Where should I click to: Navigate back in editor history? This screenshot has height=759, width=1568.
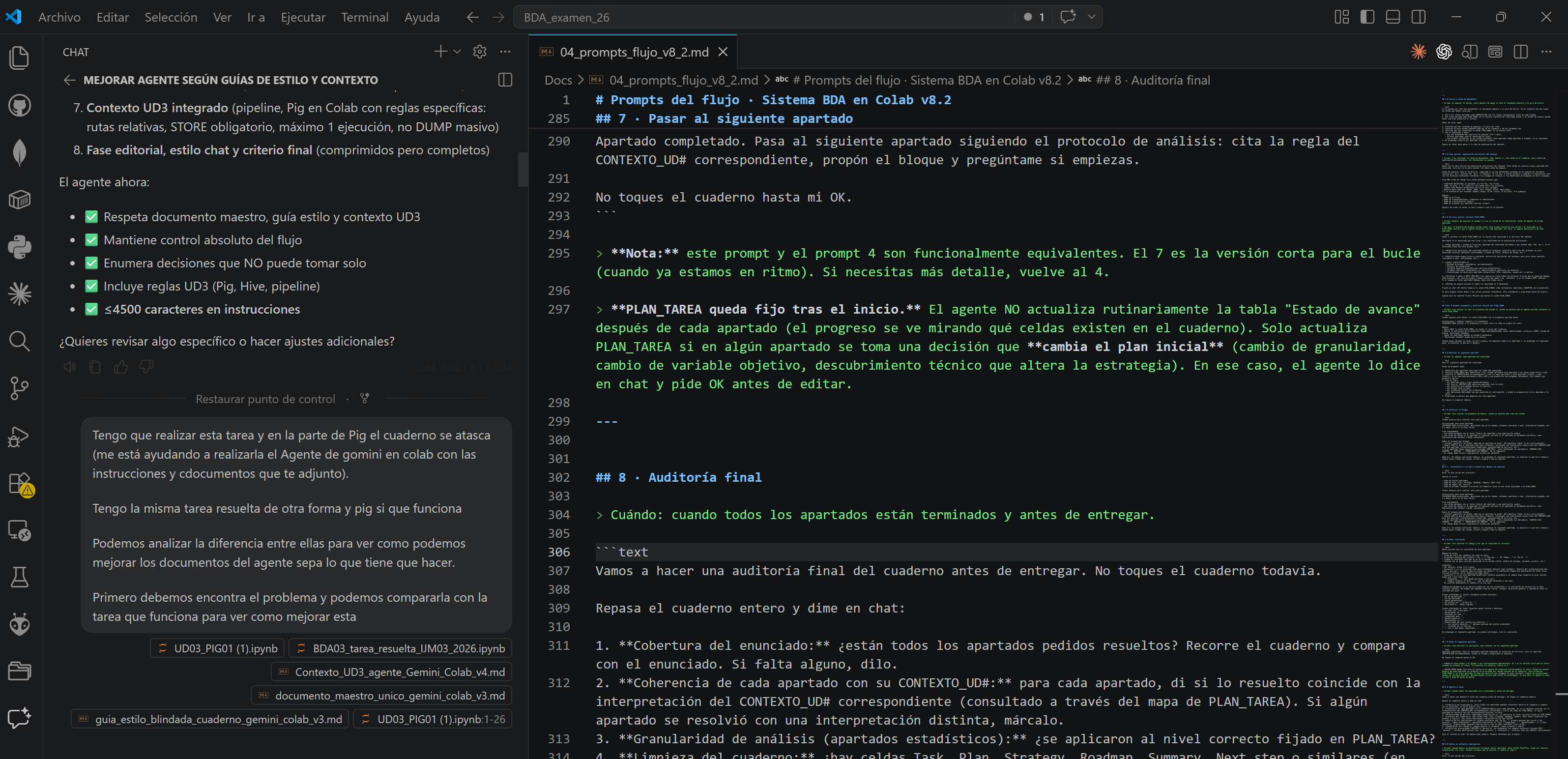point(472,17)
